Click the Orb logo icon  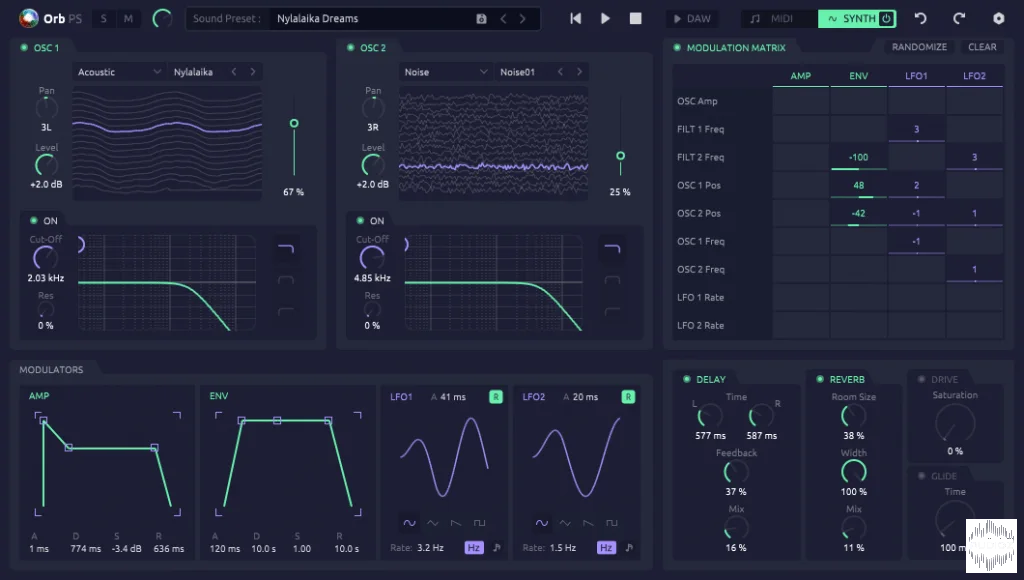(29, 18)
